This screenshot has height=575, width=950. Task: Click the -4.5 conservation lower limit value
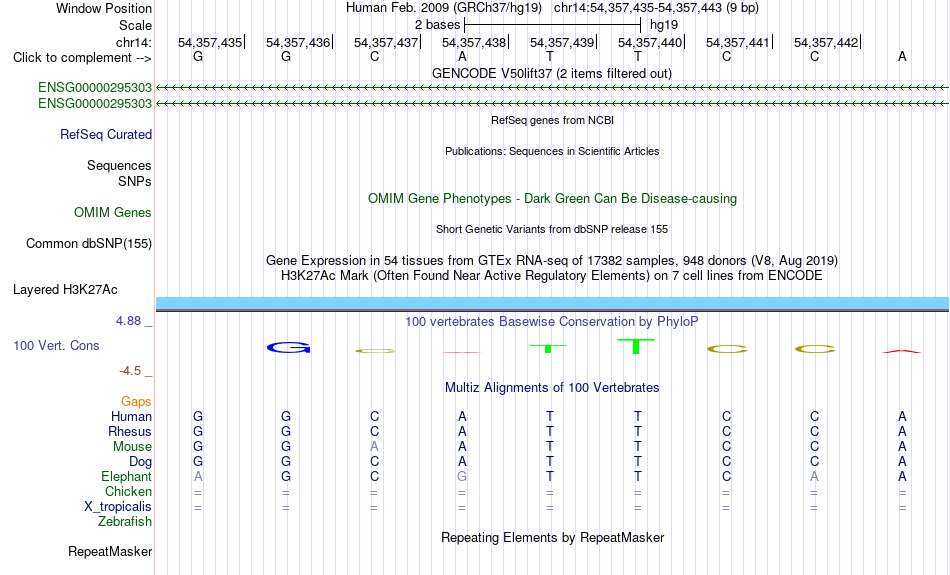pyautogui.click(x=130, y=371)
